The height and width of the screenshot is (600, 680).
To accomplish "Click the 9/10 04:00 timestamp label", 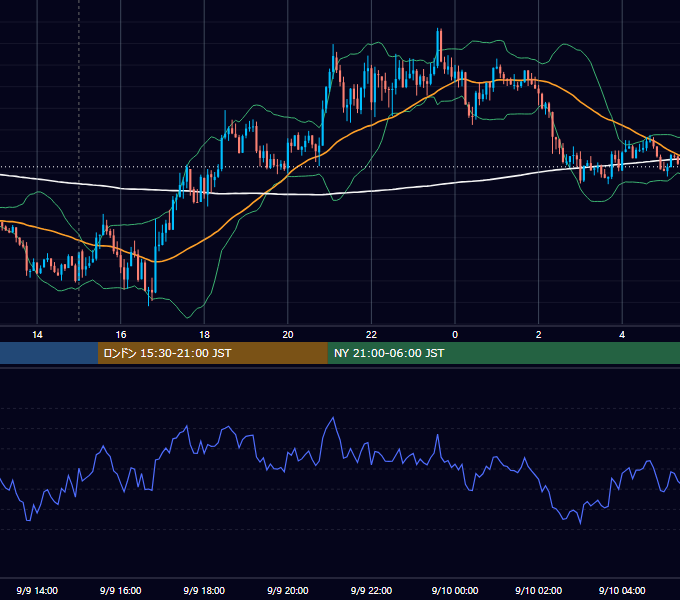I will click(x=622, y=590).
